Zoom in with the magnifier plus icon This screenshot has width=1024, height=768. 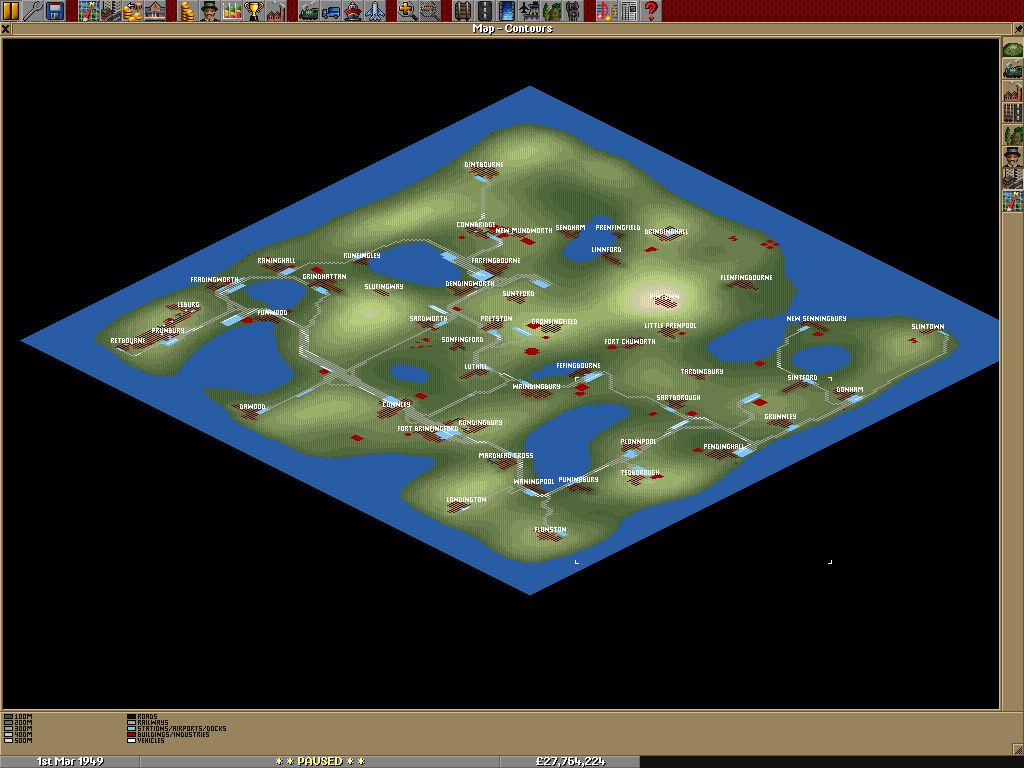tap(408, 10)
